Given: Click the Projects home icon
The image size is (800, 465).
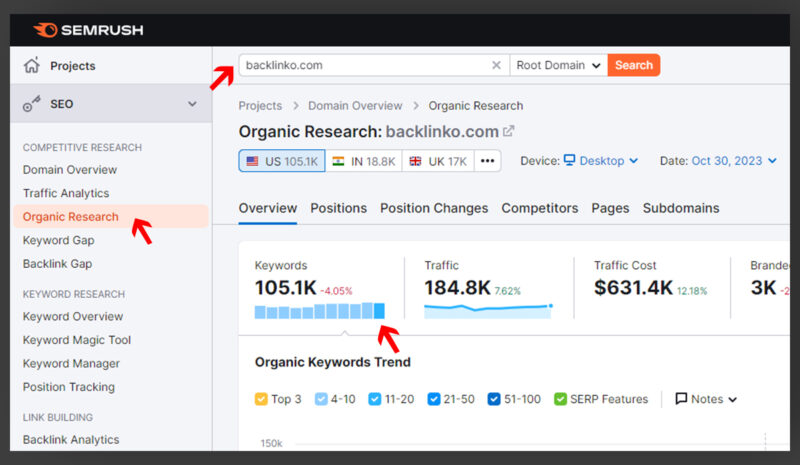Looking at the screenshot, I should coord(32,65).
